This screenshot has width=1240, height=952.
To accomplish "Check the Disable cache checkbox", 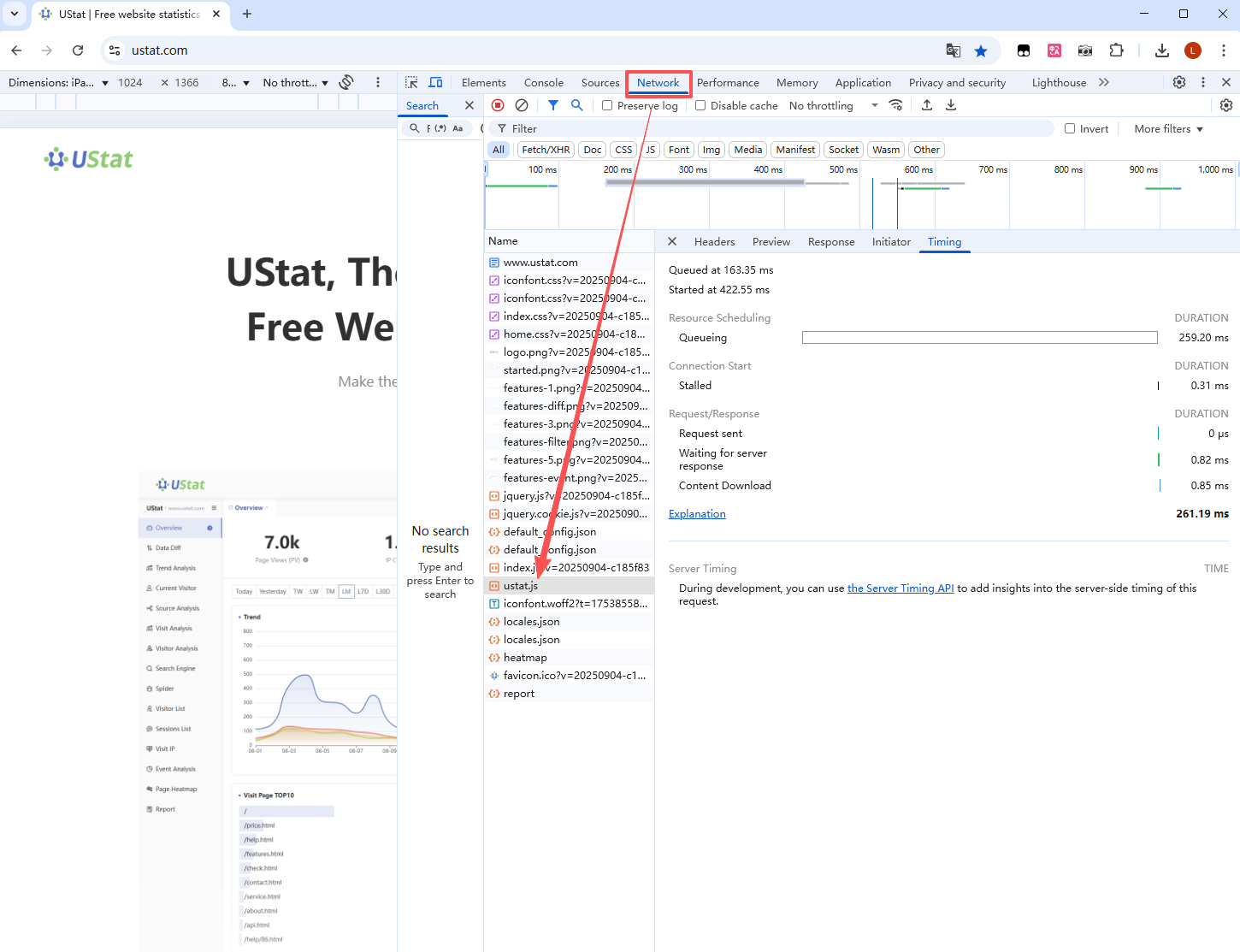I will tap(700, 105).
